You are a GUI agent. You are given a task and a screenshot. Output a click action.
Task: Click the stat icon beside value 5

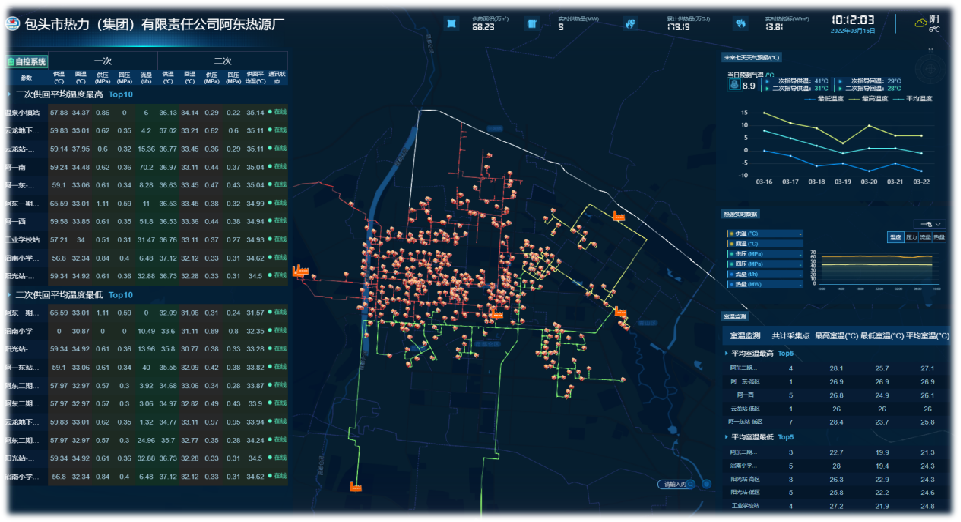pos(533,23)
